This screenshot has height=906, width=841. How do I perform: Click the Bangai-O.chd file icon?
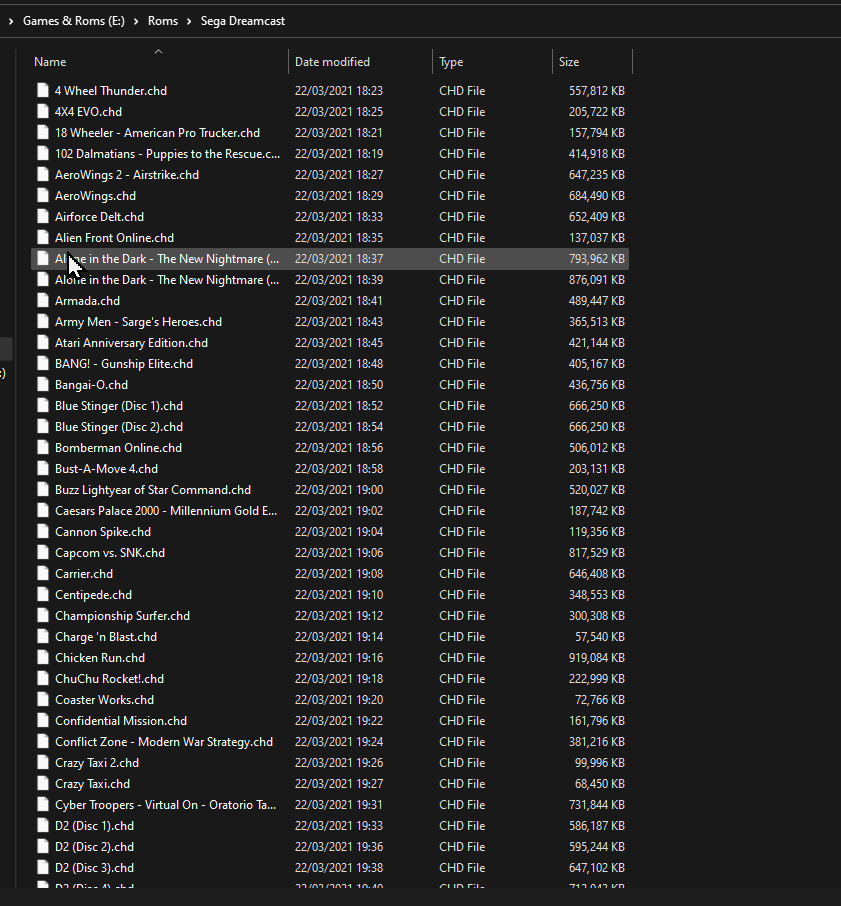[x=43, y=385]
